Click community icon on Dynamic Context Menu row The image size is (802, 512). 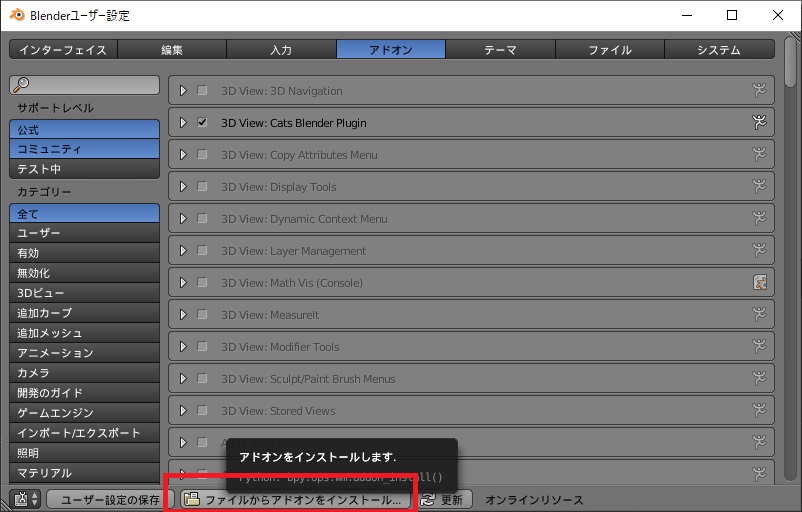tap(759, 218)
